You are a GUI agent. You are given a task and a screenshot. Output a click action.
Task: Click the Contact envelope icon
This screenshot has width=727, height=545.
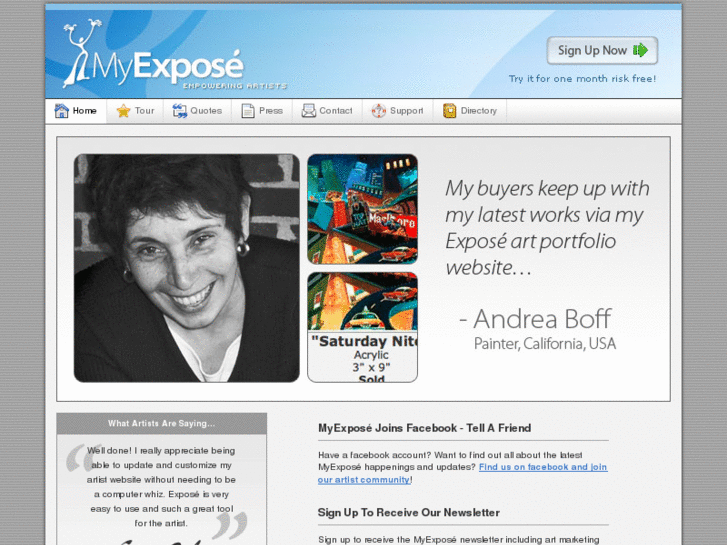click(x=308, y=111)
